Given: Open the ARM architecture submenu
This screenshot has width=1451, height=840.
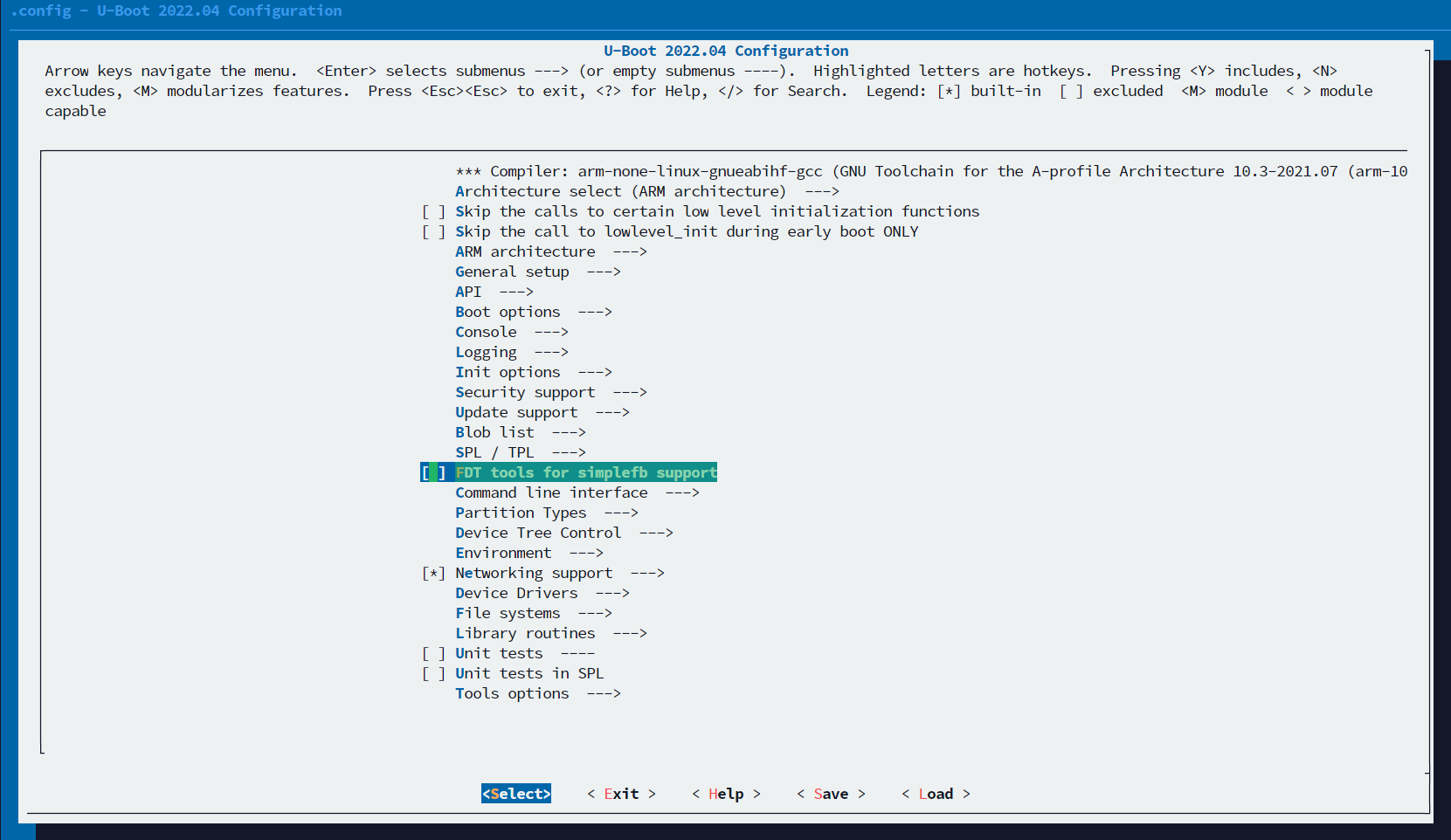Looking at the screenshot, I should pos(551,251).
